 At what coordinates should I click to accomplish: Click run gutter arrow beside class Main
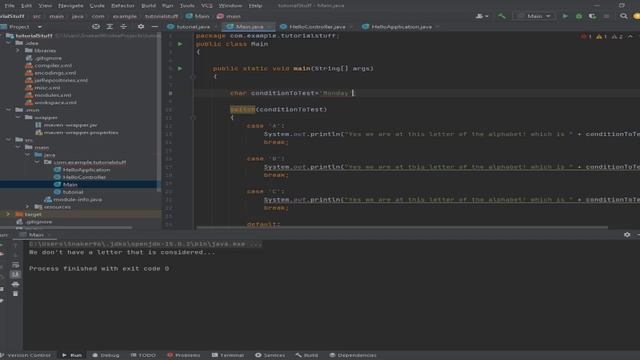pos(180,44)
